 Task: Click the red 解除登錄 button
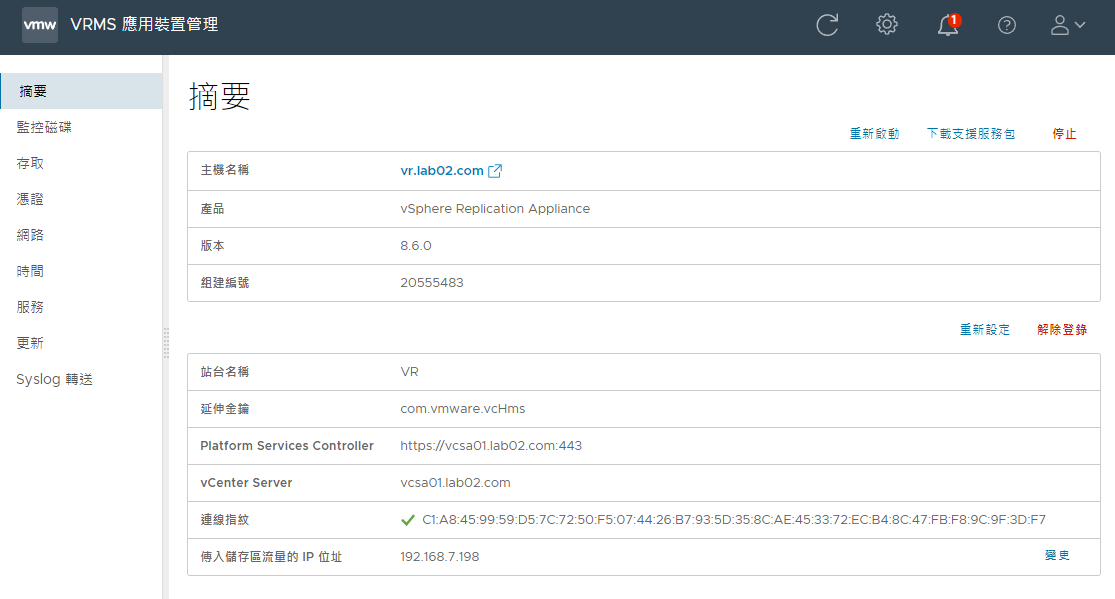tap(1062, 329)
